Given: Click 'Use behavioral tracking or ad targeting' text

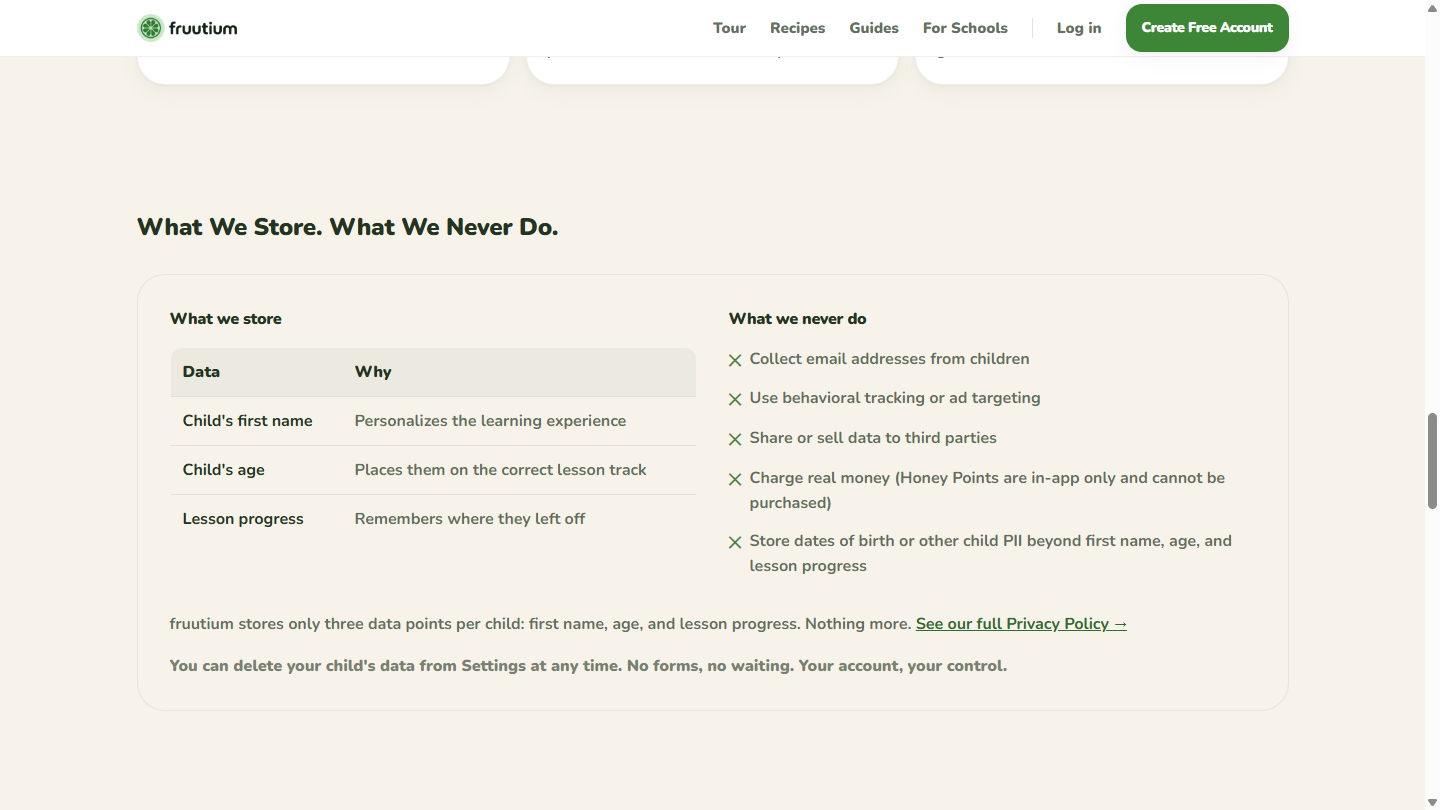Looking at the screenshot, I should click(895, 398).
